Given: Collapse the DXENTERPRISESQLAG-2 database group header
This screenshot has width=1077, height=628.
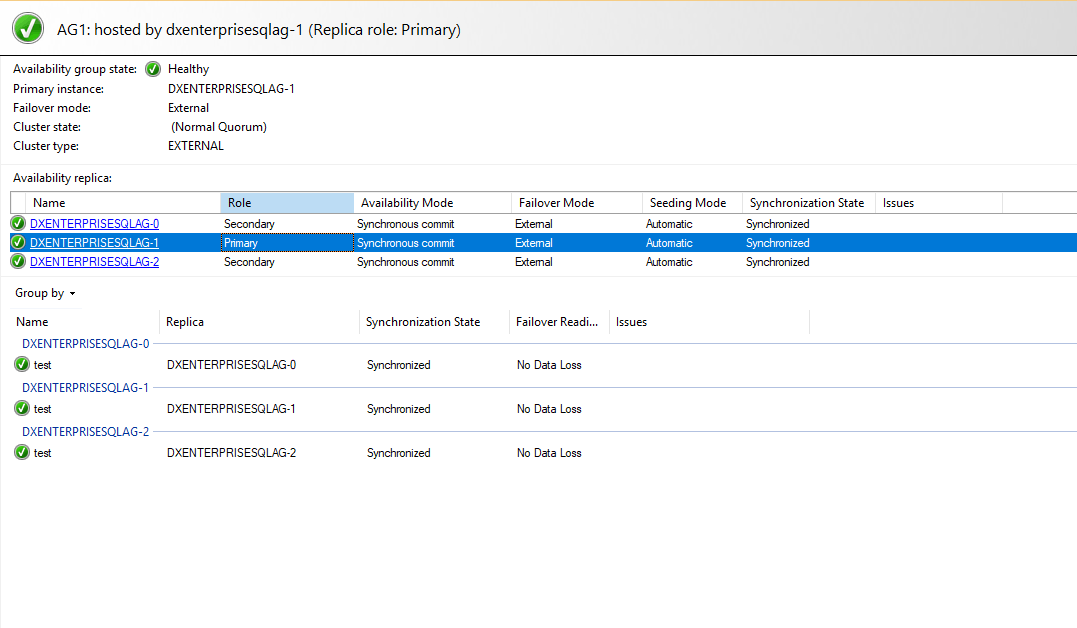Looking at the screenshot, I should click(x=85, y=432).
